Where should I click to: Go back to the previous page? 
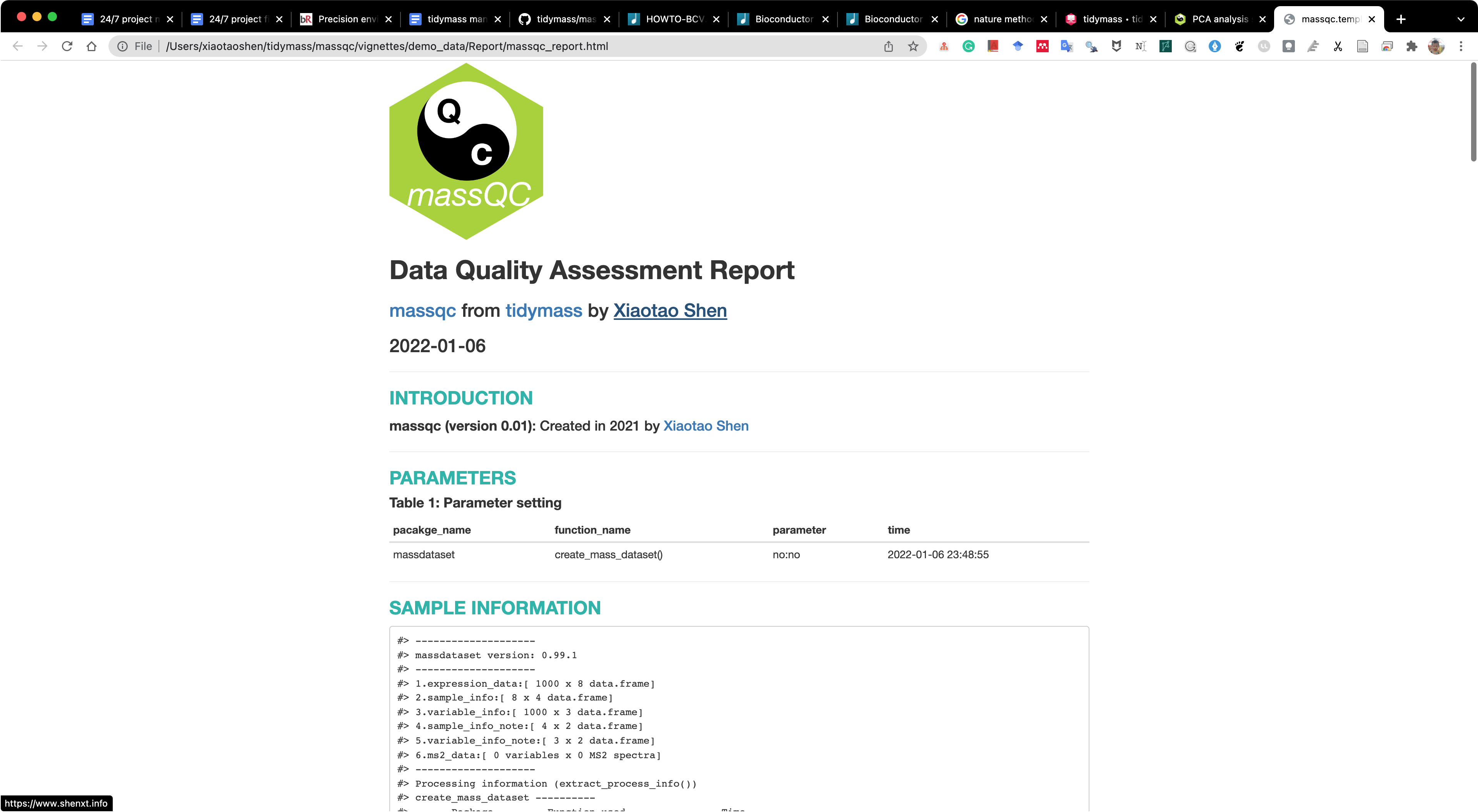[x=17, y=47]
